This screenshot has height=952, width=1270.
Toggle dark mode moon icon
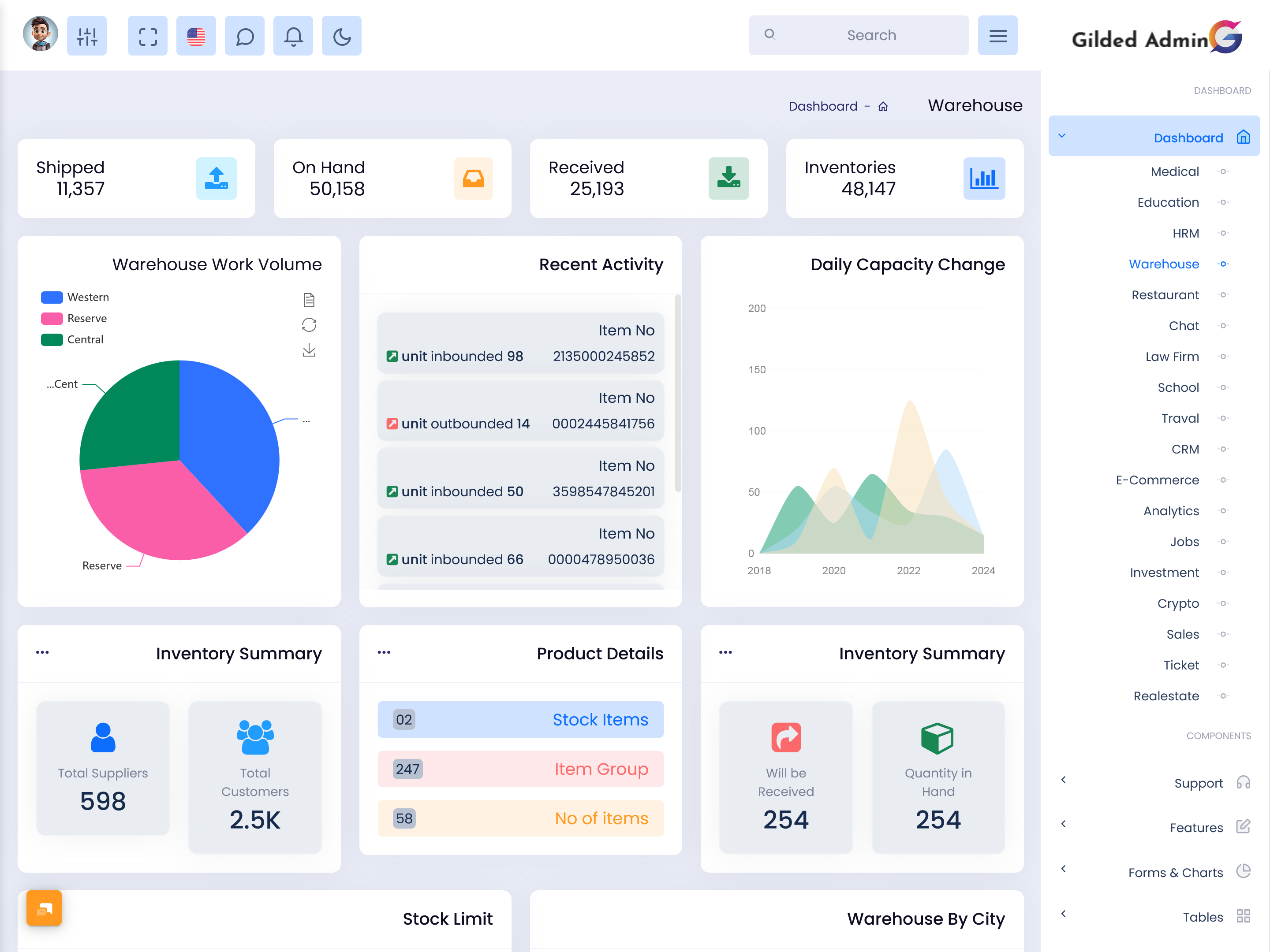click(x=342, y=36)
